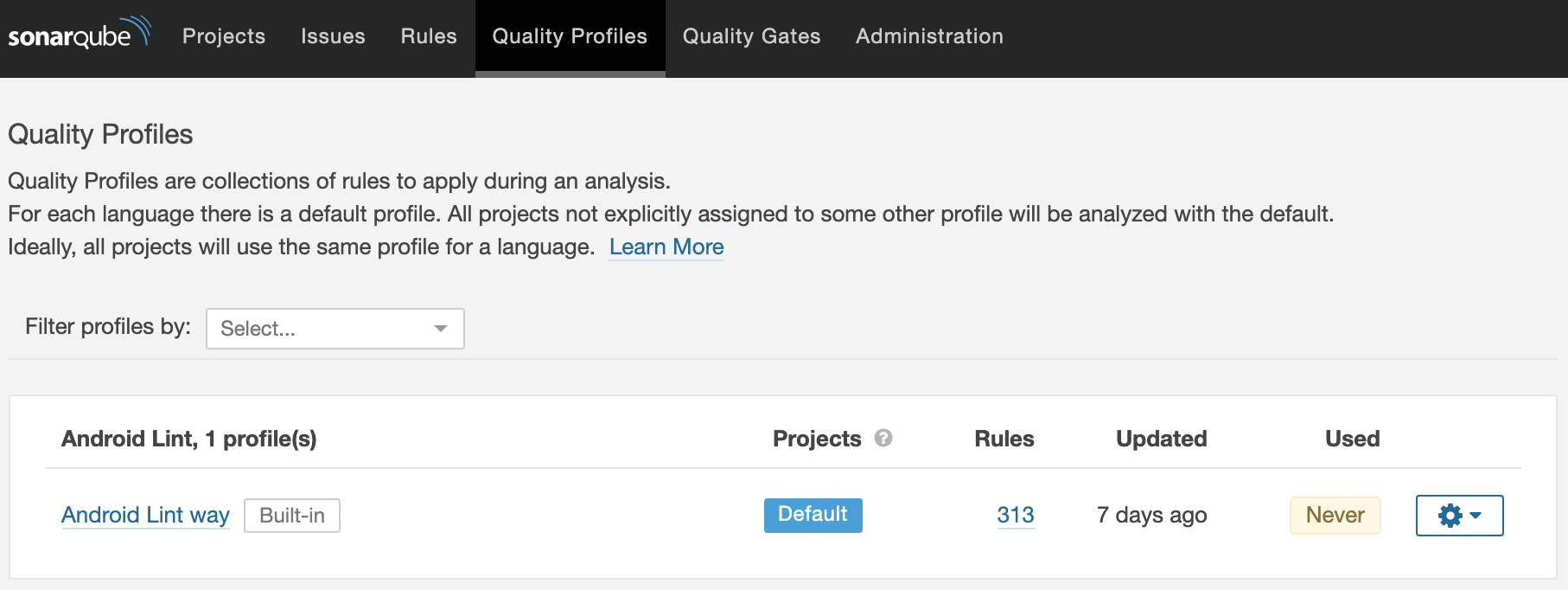Open the gear actions menu for Android Lint way
Image resolution: width=1568 pixels, height=590 pixels.
tap(1459, 516)
